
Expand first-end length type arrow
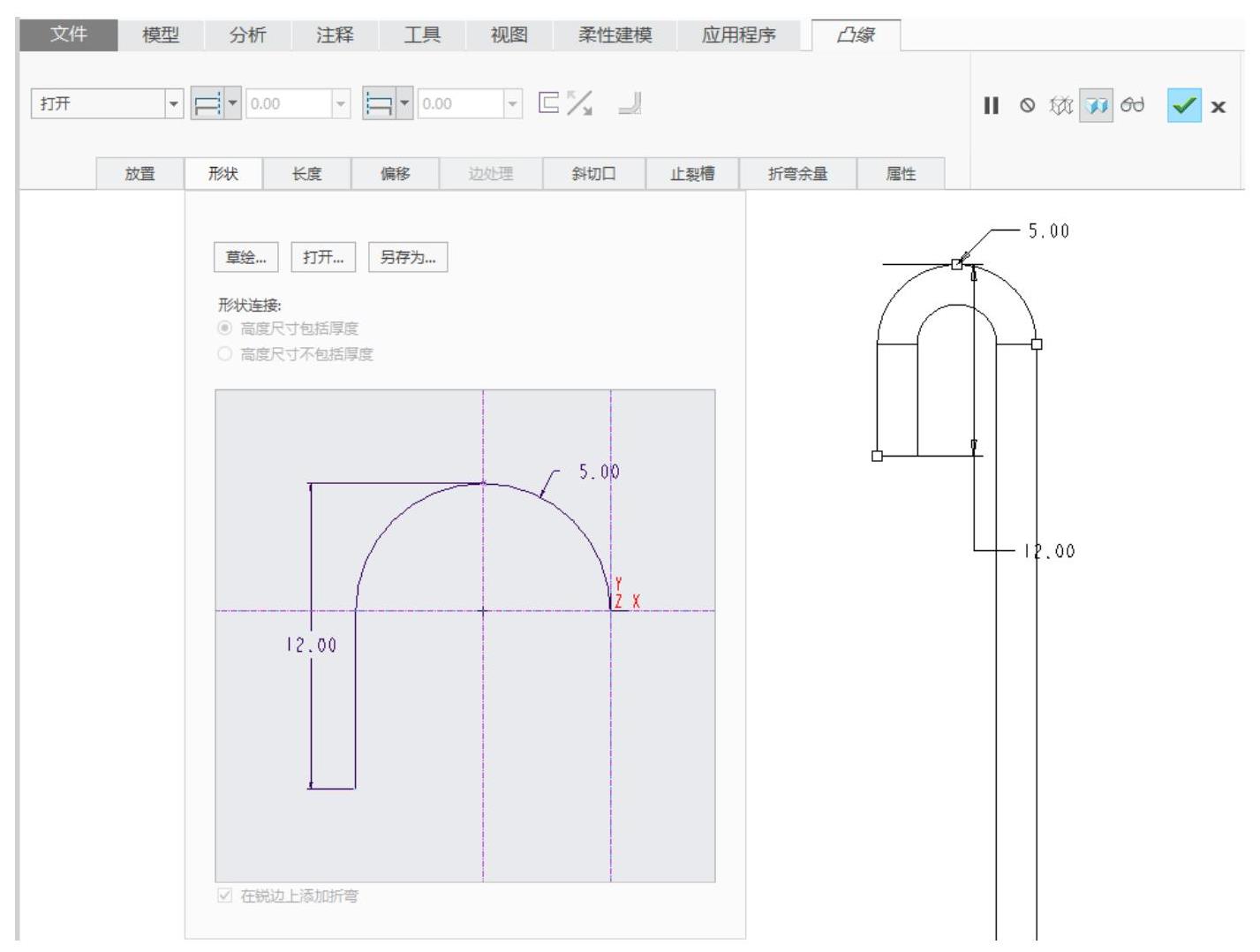click(x=232, y=104)
